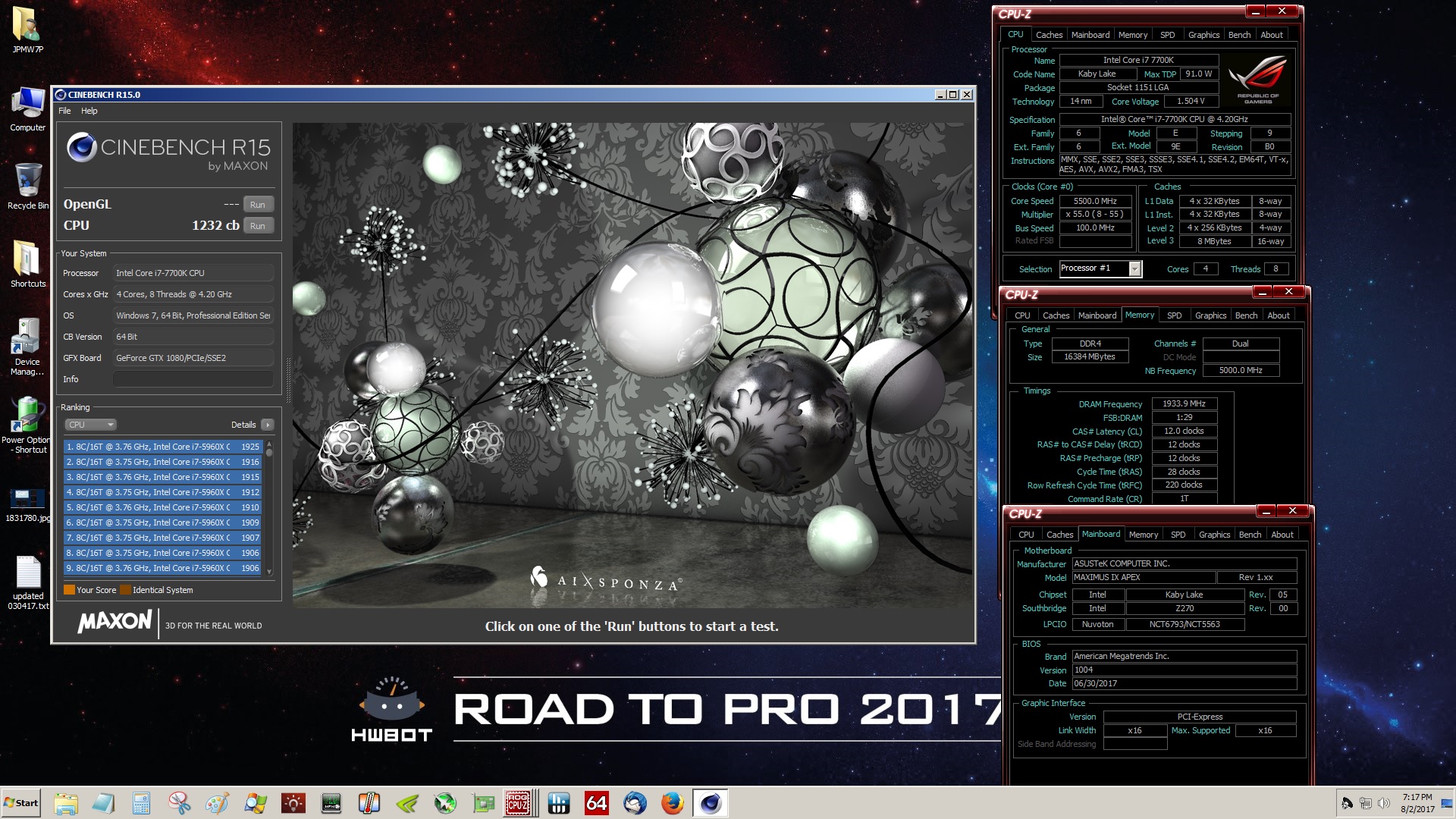Run the OpenGL benchmark test
1456x819 pixels.
pyautogui.click(x=258, y=205)
